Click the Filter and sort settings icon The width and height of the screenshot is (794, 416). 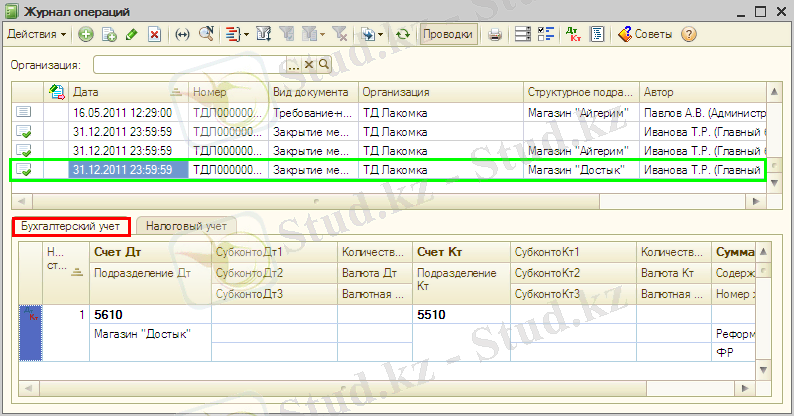coord(264,34)
